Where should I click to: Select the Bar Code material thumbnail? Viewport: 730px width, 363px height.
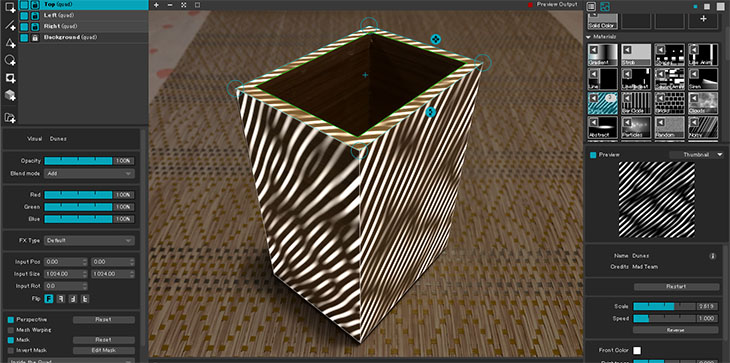click(x=636, y=103)
